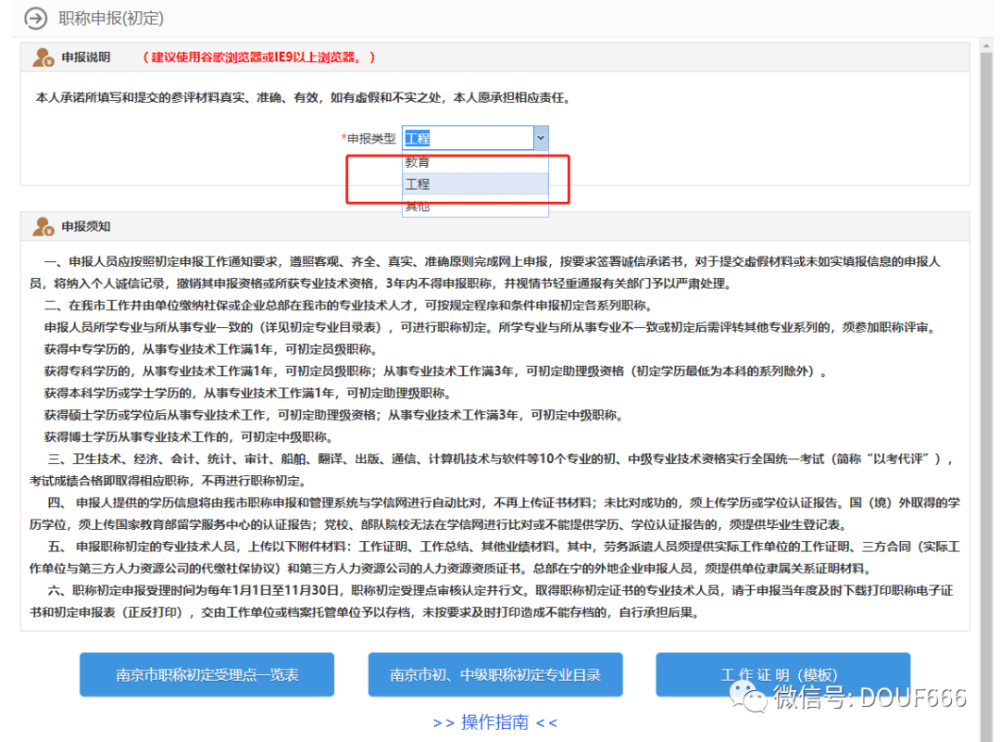Click the person icon next to 申报须知
The width and height of the screenshot is (1000, 742).
[43, 226]
